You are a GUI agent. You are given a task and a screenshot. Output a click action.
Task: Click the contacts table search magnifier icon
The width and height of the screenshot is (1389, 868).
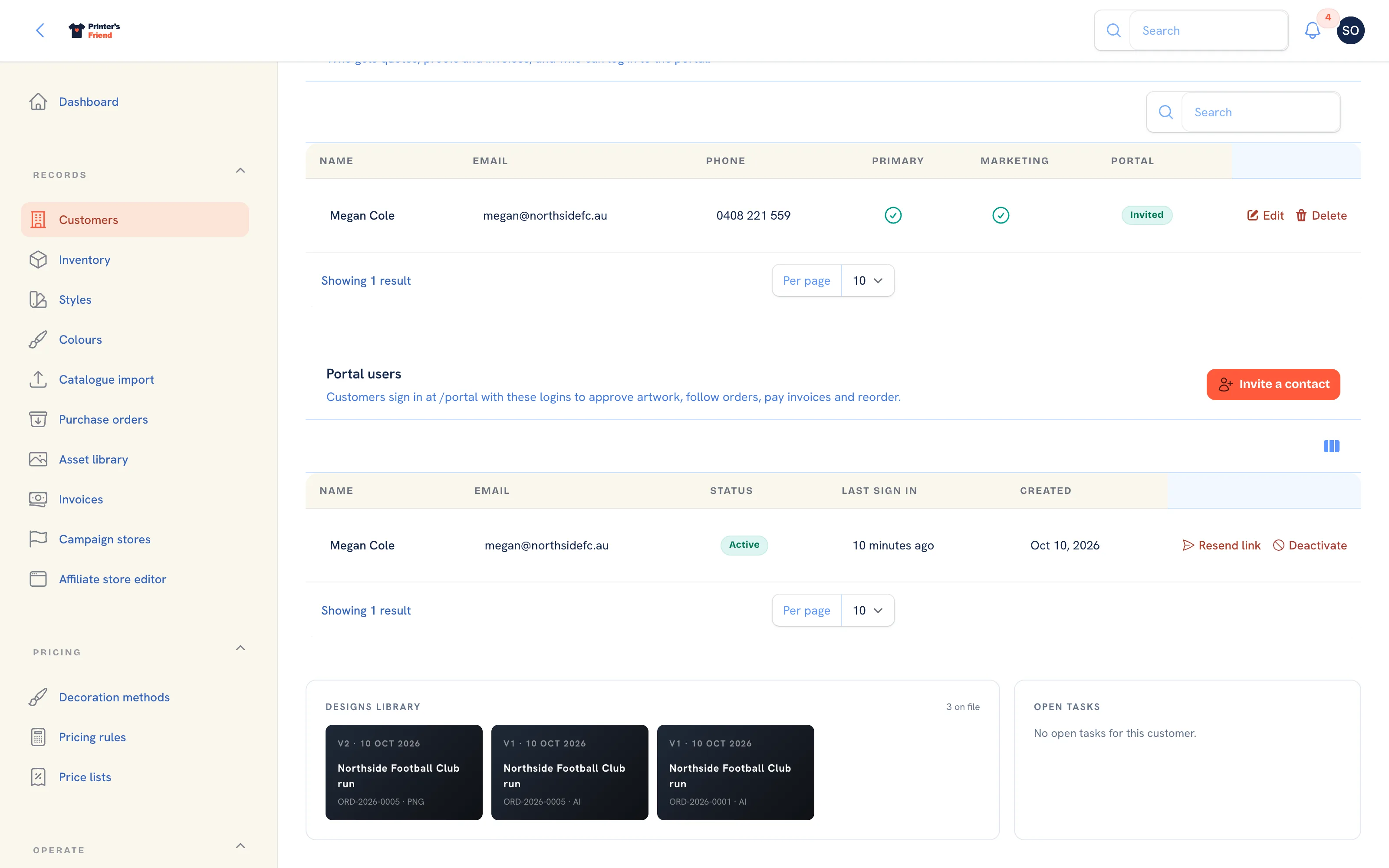click(1165, 112)
